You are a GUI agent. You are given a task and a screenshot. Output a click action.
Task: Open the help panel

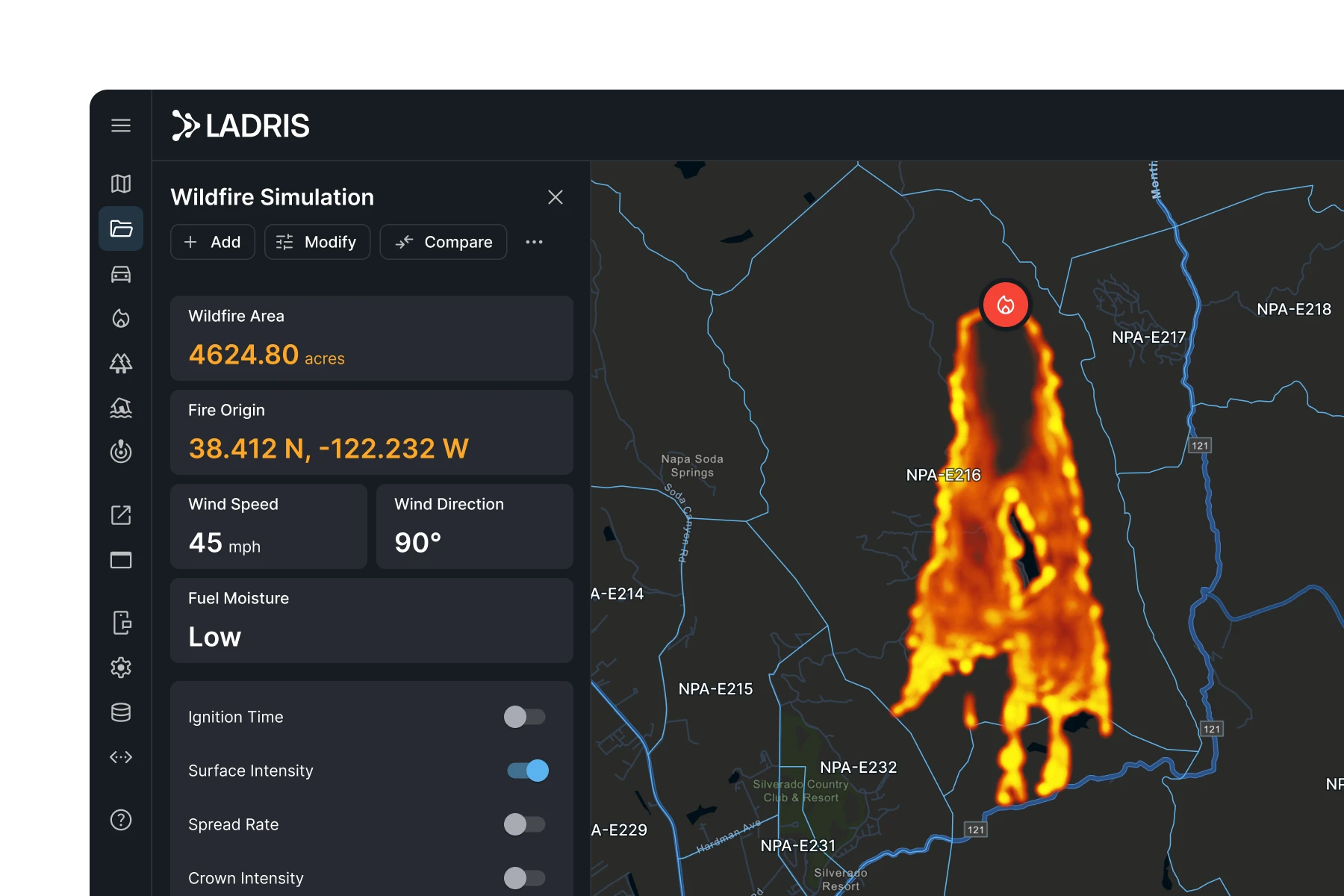[121, 821]
